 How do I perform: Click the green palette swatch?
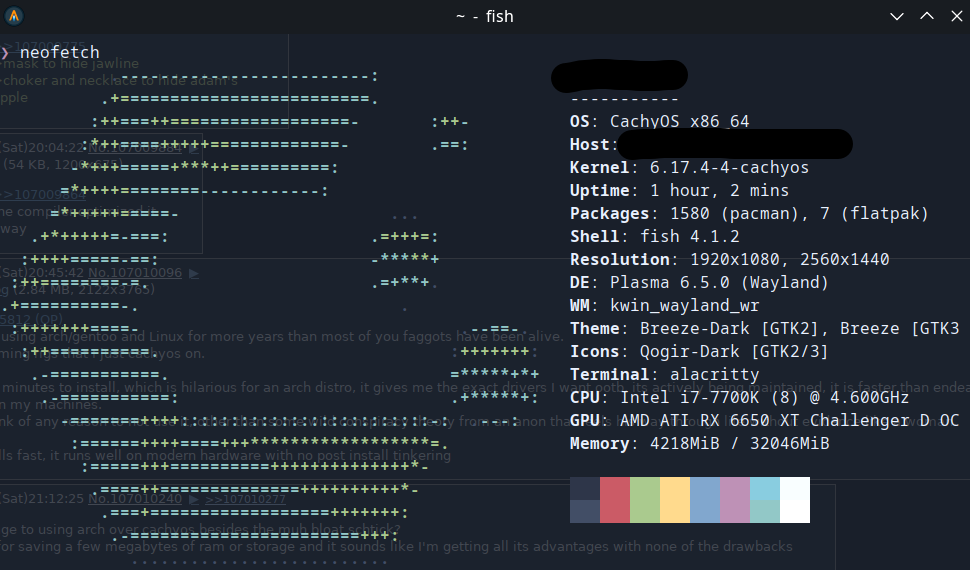(645, 500)
